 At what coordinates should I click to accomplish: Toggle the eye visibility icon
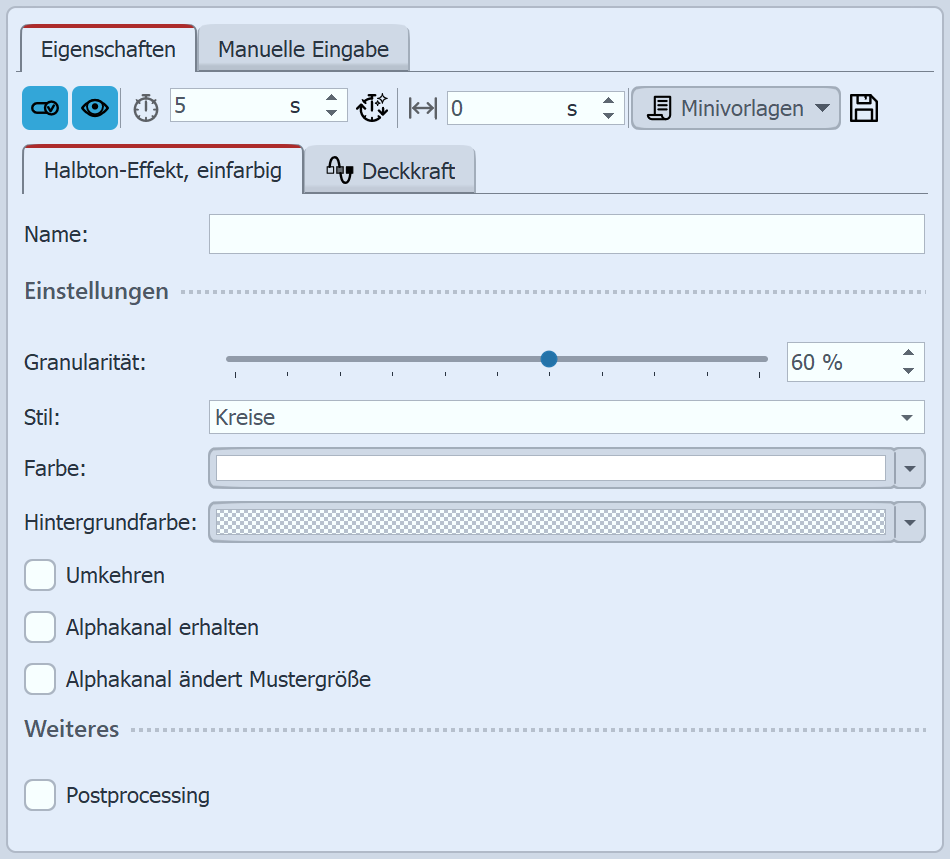[x=95, y=108]
